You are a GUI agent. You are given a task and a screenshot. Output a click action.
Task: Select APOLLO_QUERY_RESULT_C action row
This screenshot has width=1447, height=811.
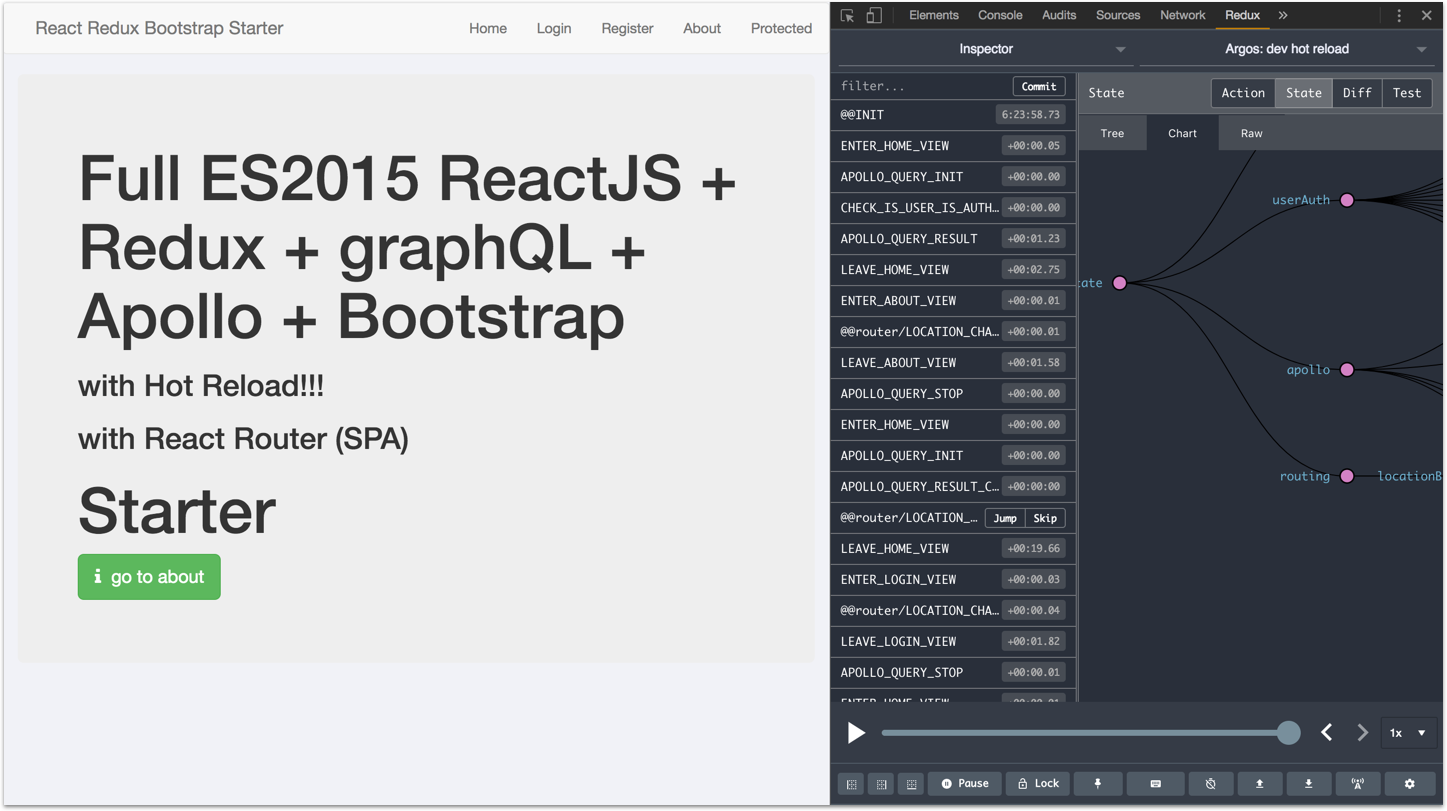tap(953, 487)
